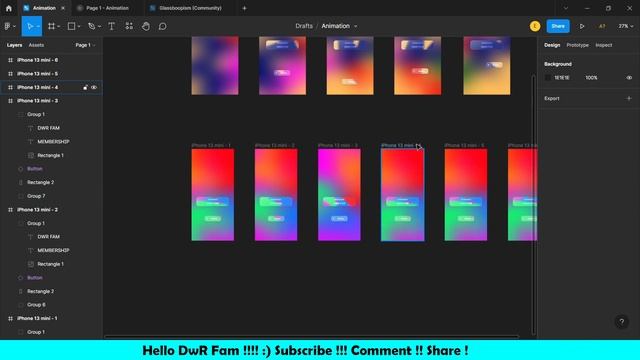Switch to the Design tab

coord(552,45)
